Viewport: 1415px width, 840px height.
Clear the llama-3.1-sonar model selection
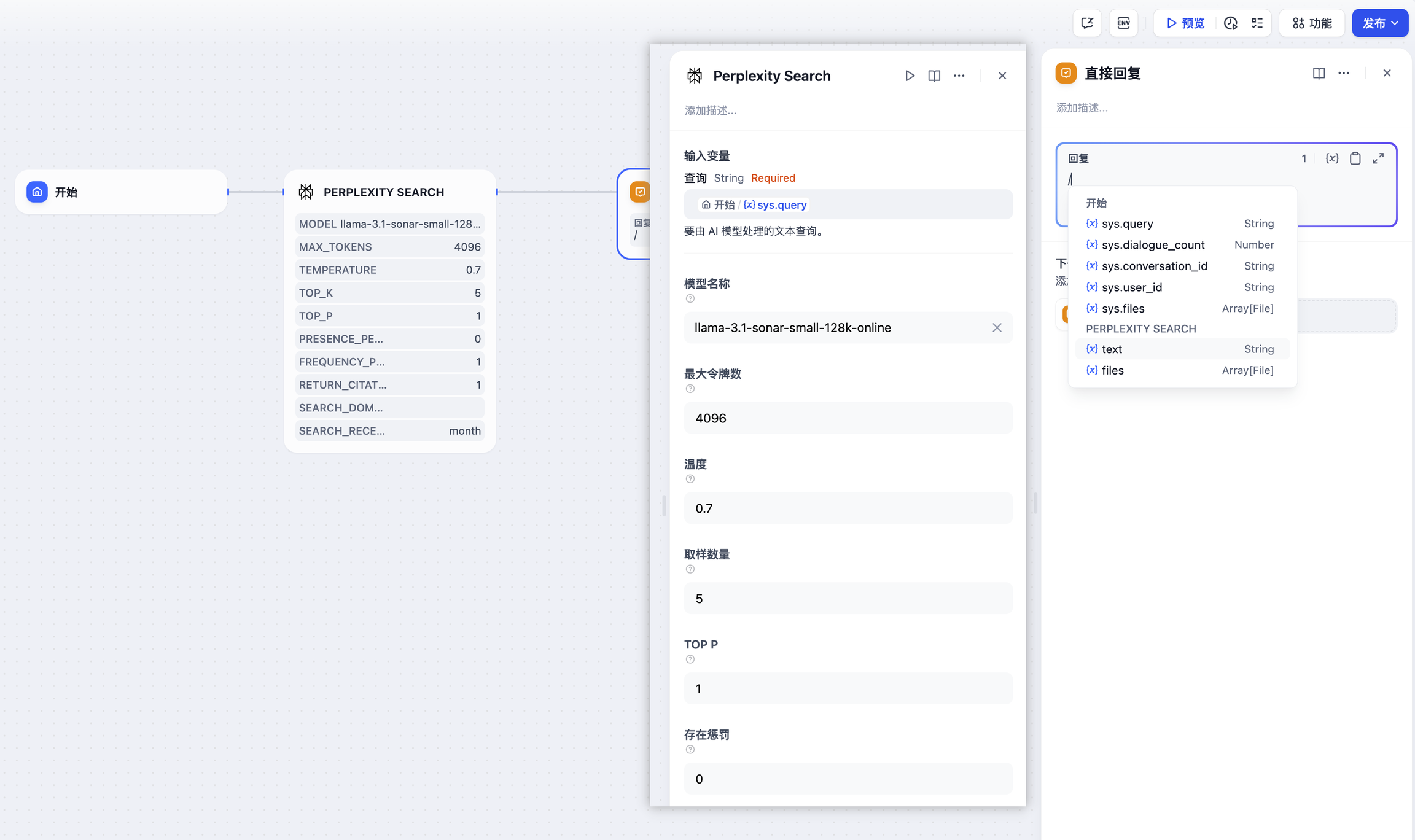[x=997, y=328]
